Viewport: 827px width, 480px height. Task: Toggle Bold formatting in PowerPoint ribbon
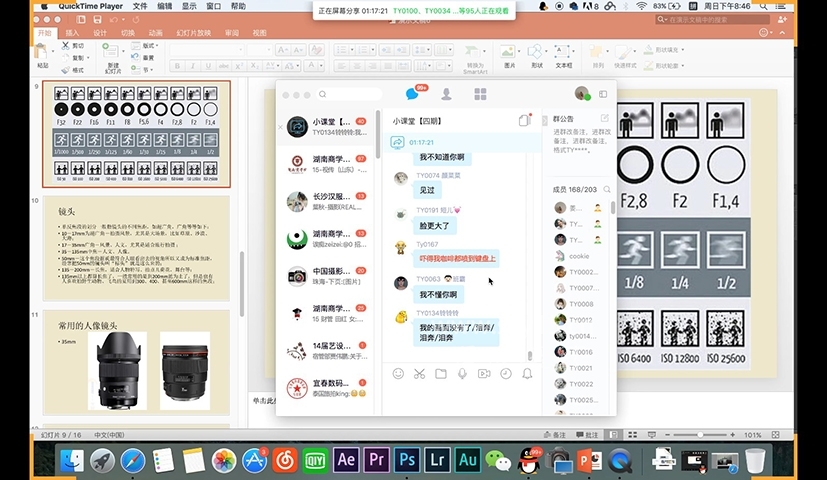click(177, 66)
